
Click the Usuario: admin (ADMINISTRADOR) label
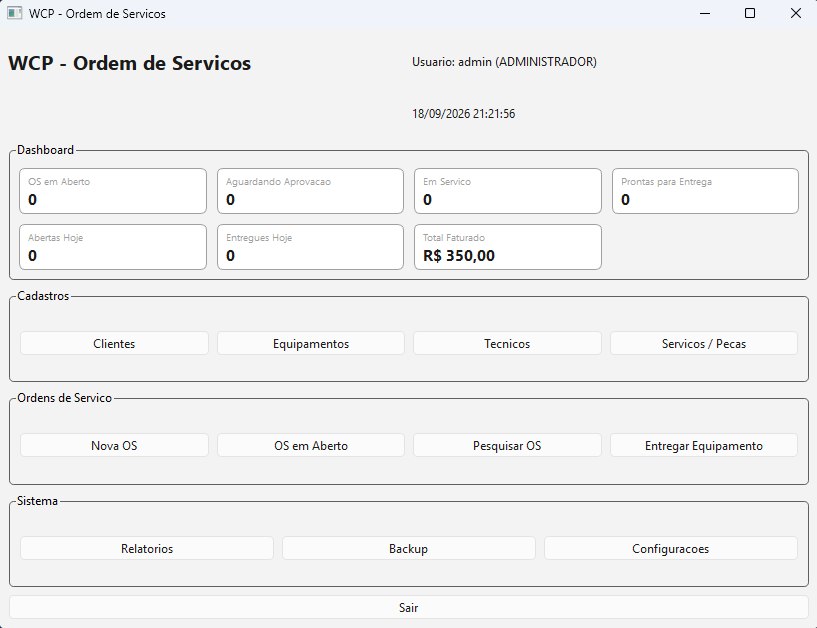tap(504, 62)
